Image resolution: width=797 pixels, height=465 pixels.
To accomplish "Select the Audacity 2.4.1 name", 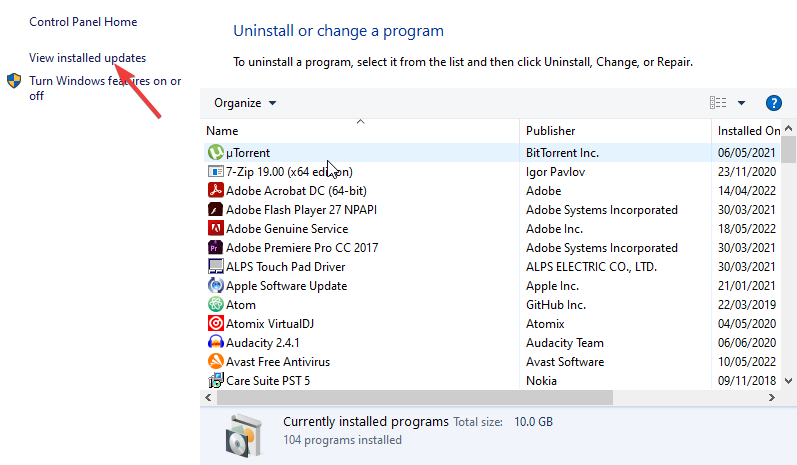I will [x=263, y=343].
